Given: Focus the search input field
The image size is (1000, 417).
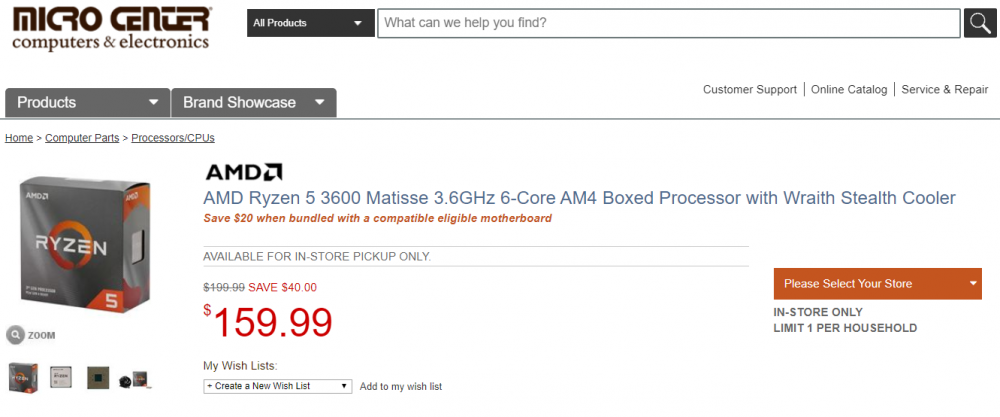Looking at the screenshot, I should [668, 22].
